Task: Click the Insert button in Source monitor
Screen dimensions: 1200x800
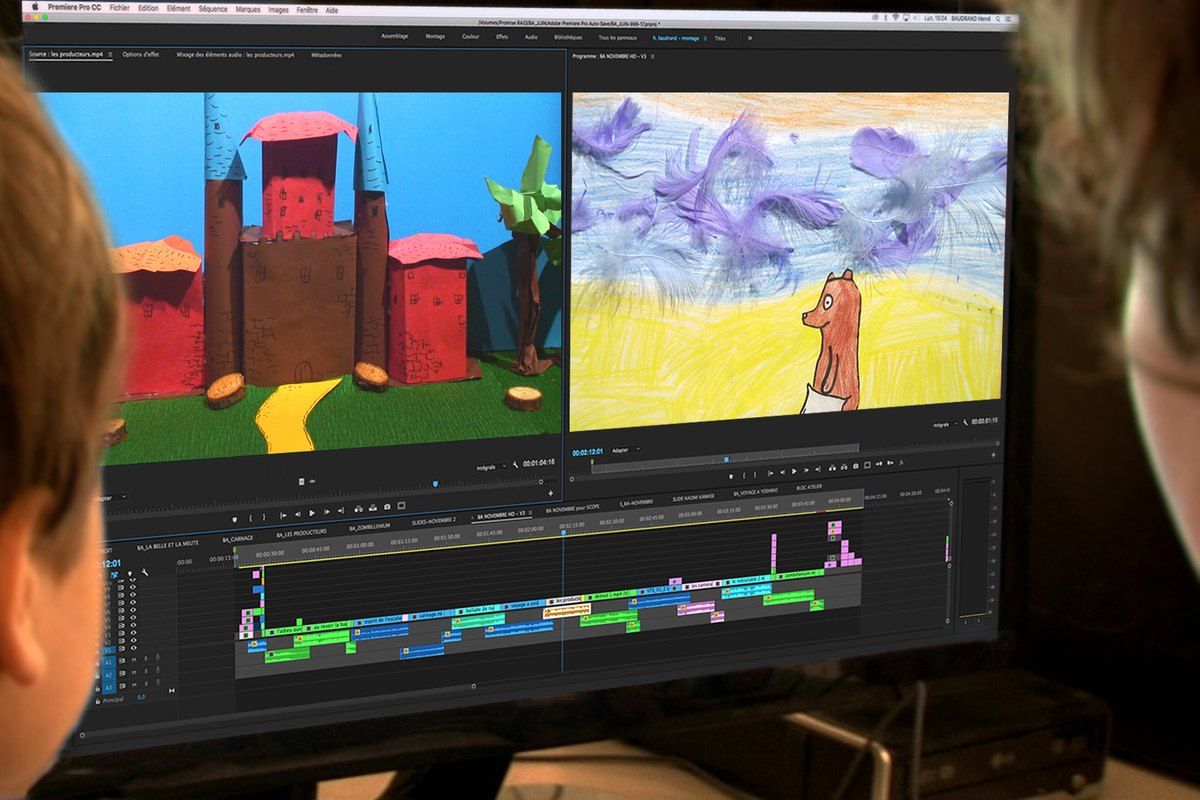Action: (359, 508)
